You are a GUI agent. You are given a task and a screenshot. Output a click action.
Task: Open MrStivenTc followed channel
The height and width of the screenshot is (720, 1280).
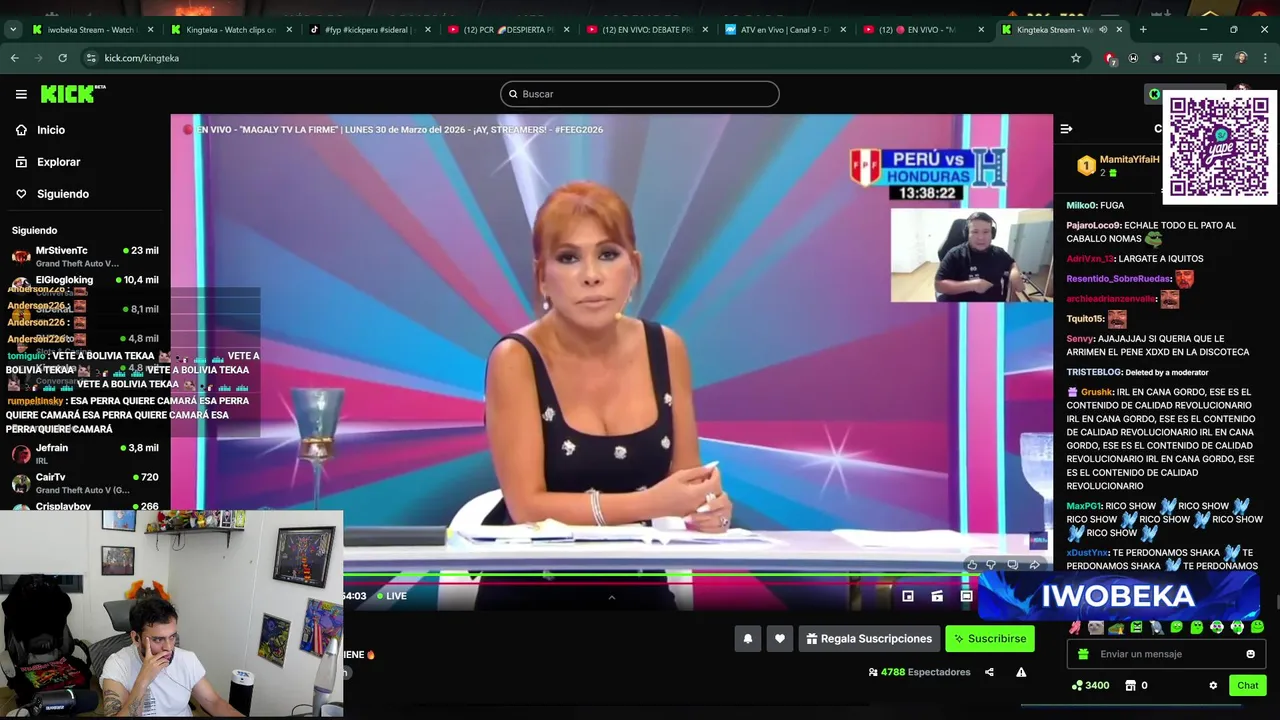click(x=85, y=256)
